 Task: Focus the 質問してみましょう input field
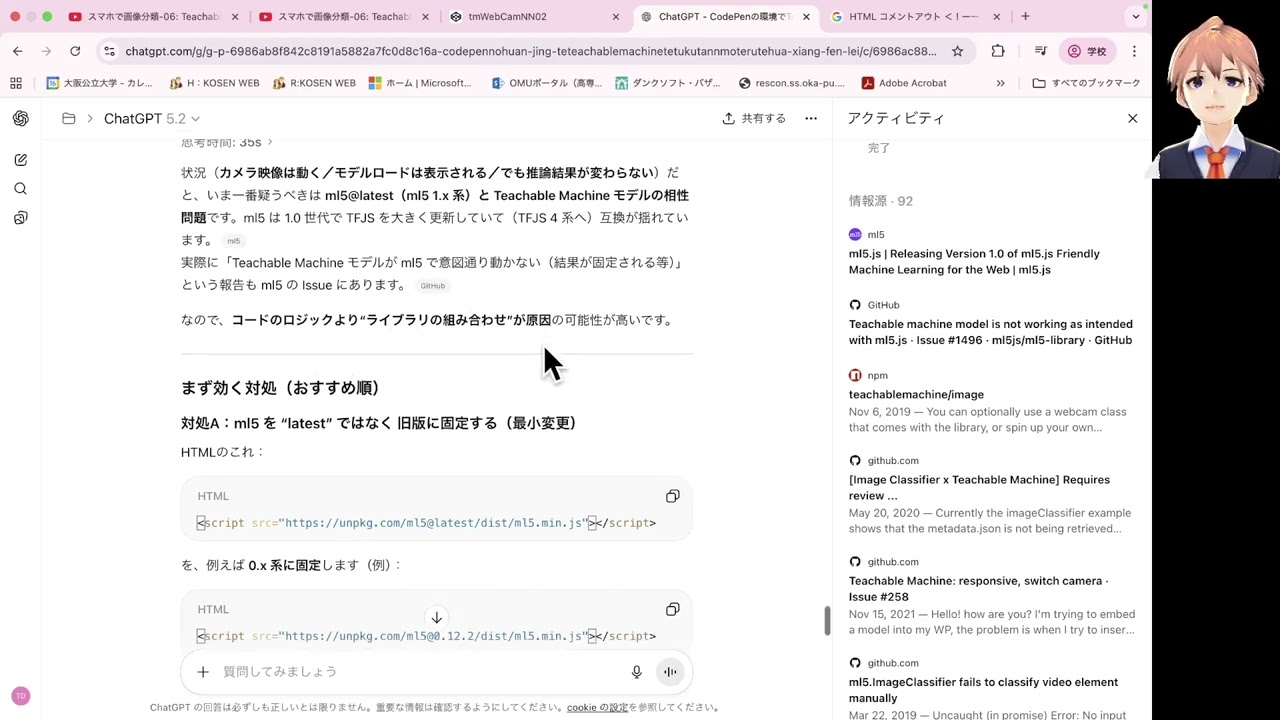tap(420, 672)
